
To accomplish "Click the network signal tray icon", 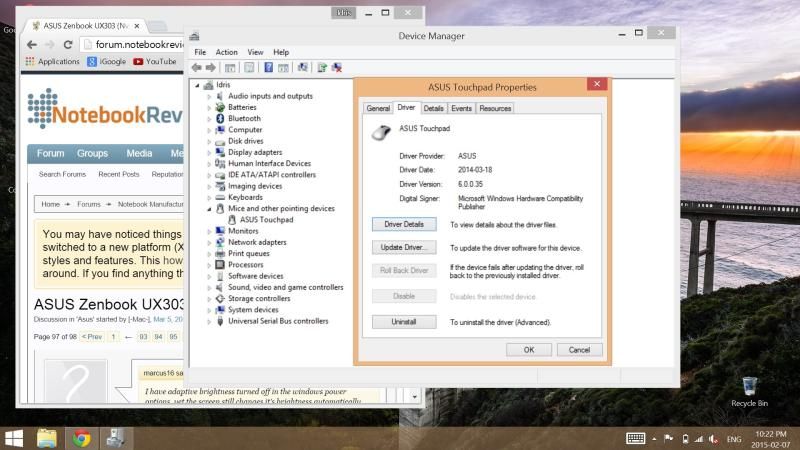I will point(698,439).
